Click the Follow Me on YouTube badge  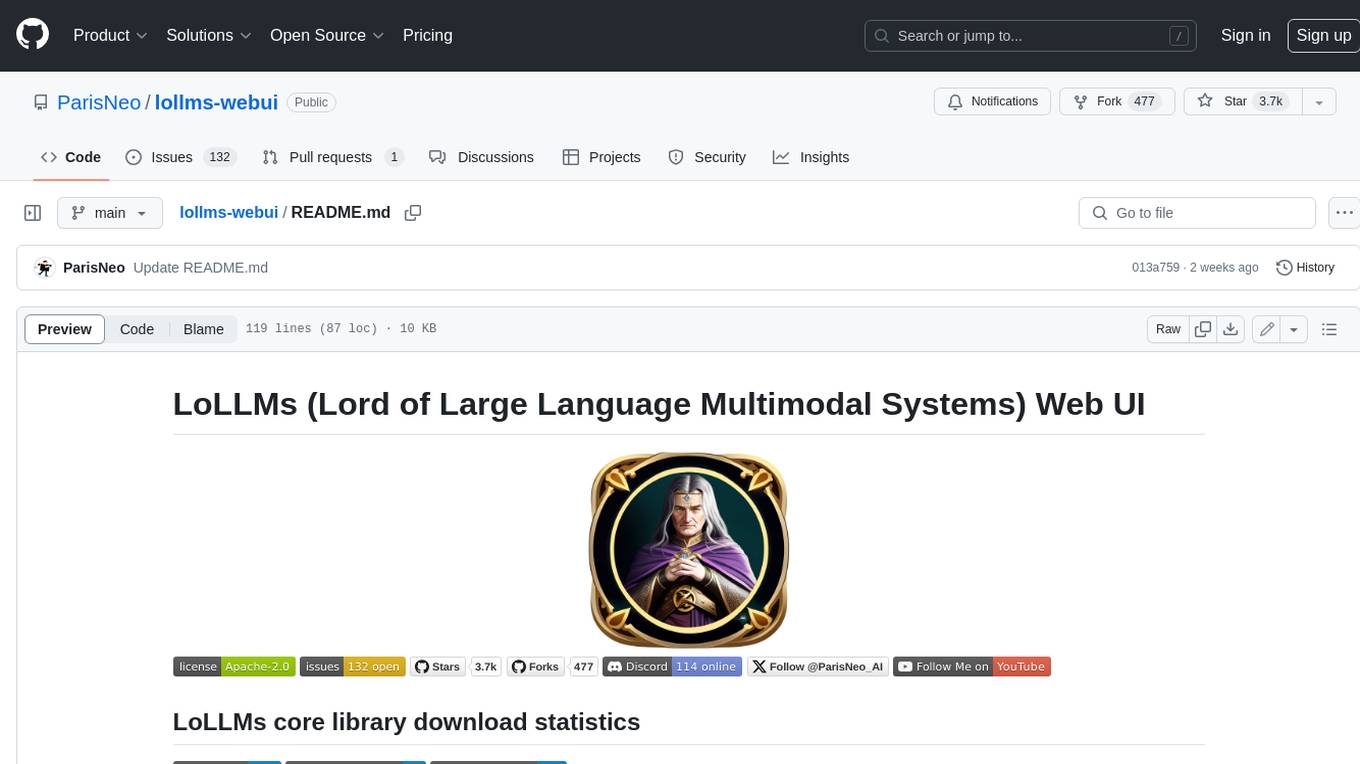[x=972, y=667]
